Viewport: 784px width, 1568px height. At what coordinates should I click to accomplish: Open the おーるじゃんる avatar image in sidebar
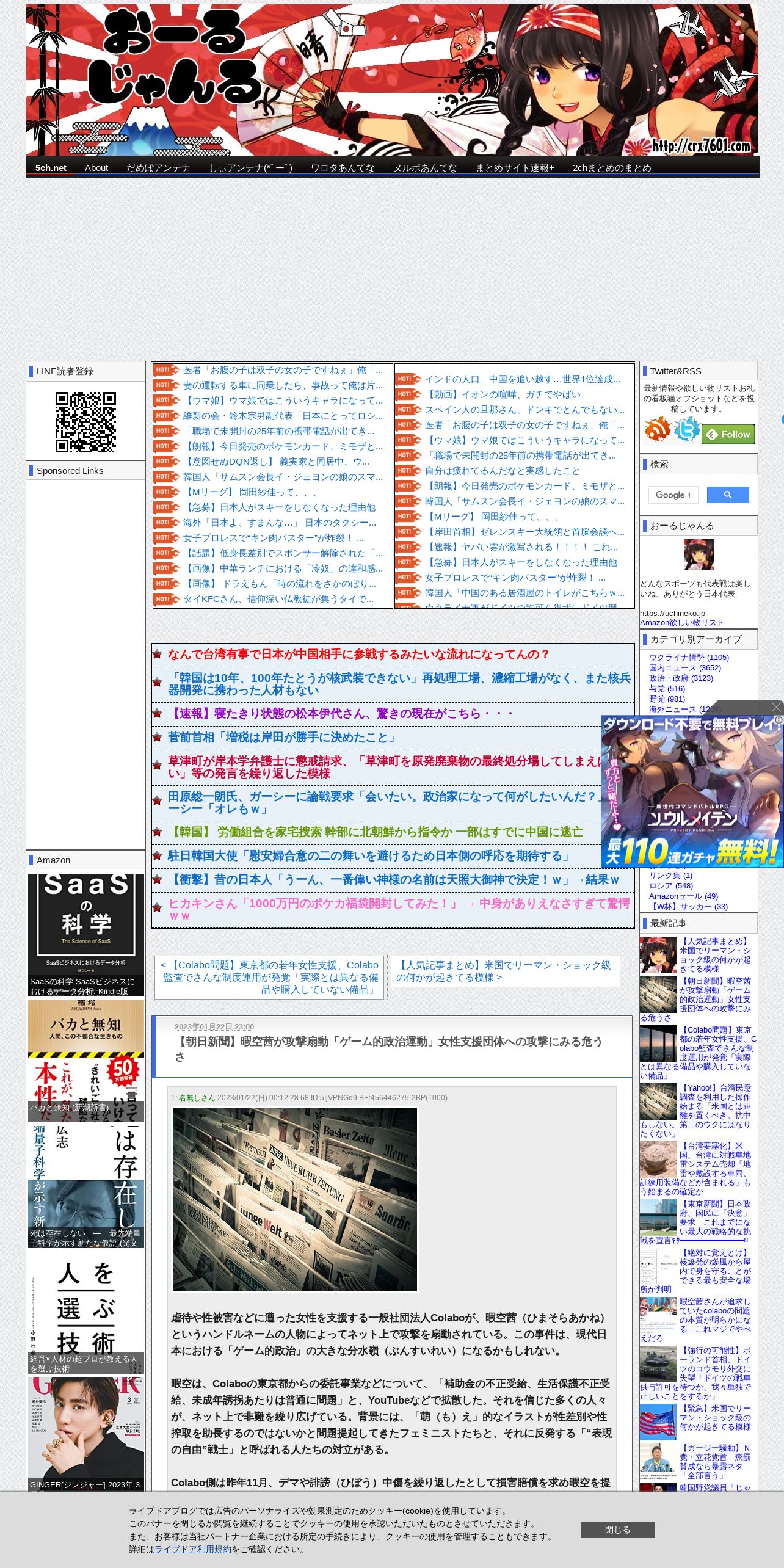[x=699, y=555]
